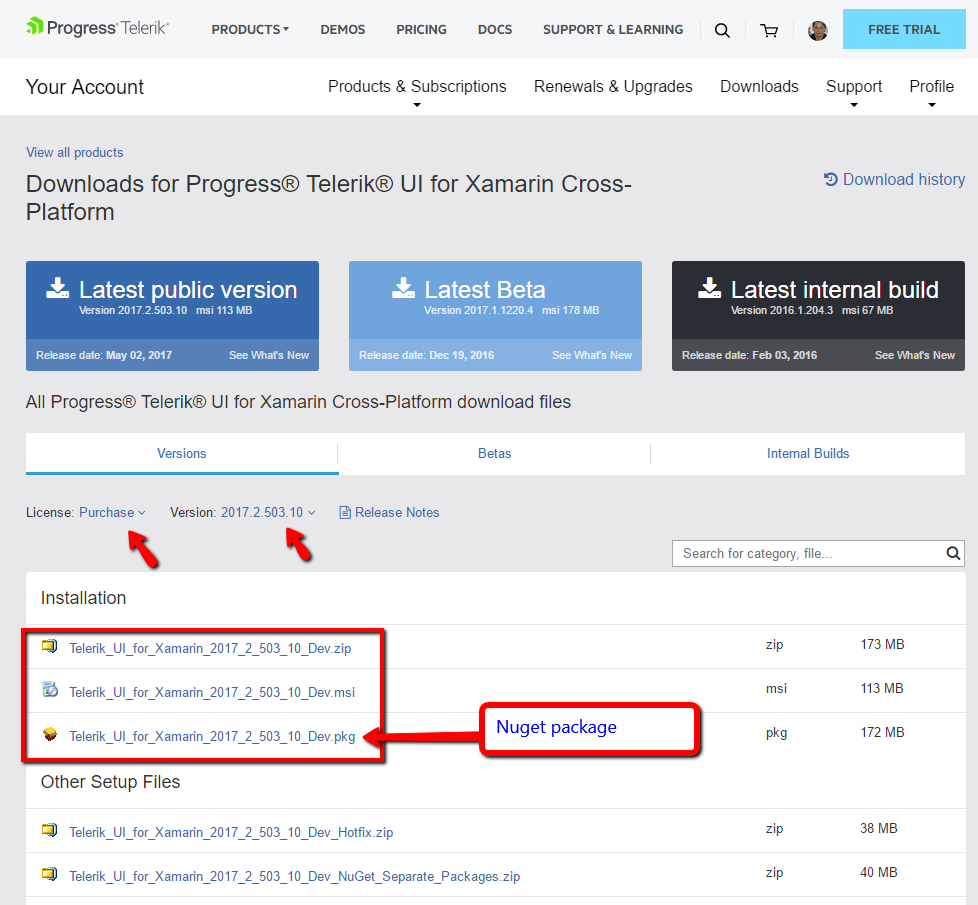Click the 172 MB size value

pos(883,732)
